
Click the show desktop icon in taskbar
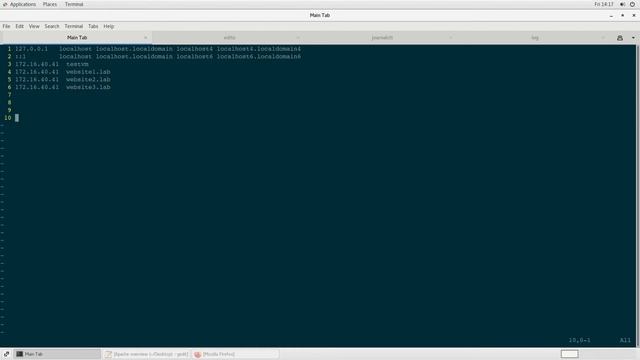click(x=6, y=354)
